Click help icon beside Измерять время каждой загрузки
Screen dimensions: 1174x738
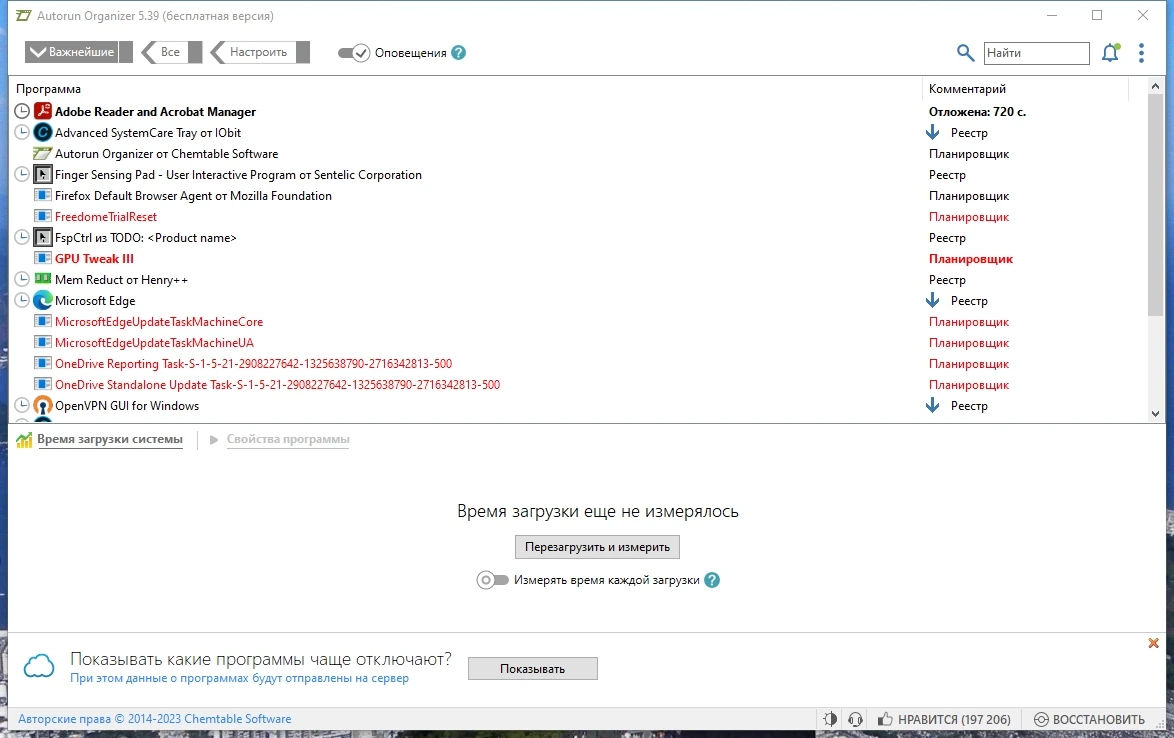(712, 580)
